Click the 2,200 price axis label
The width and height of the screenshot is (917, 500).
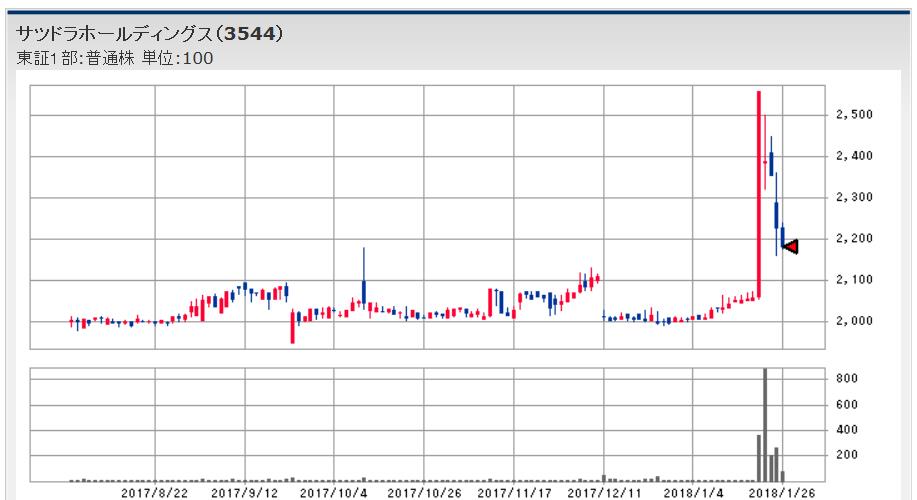(x=854, y=239)
